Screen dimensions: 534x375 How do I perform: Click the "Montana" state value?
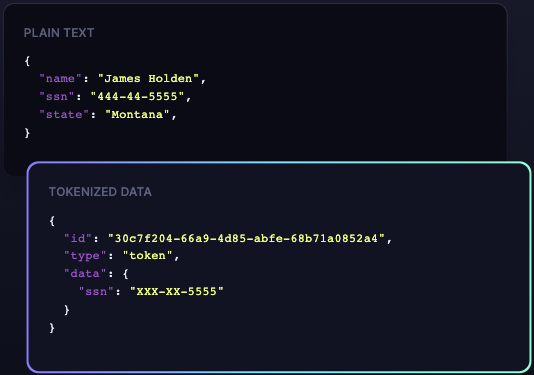137,114
